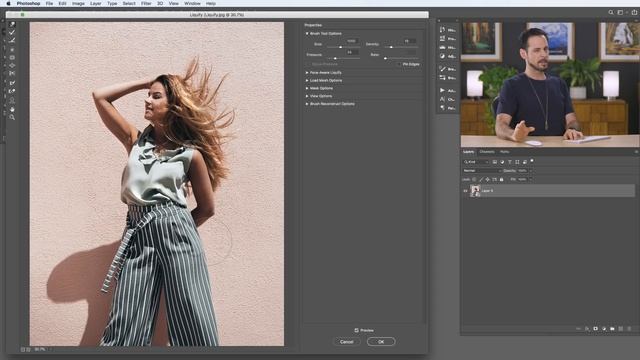Select the Twirl Clockwise tool
The height and width of the screenshot is (360, 640).
[x=12, y=49]
